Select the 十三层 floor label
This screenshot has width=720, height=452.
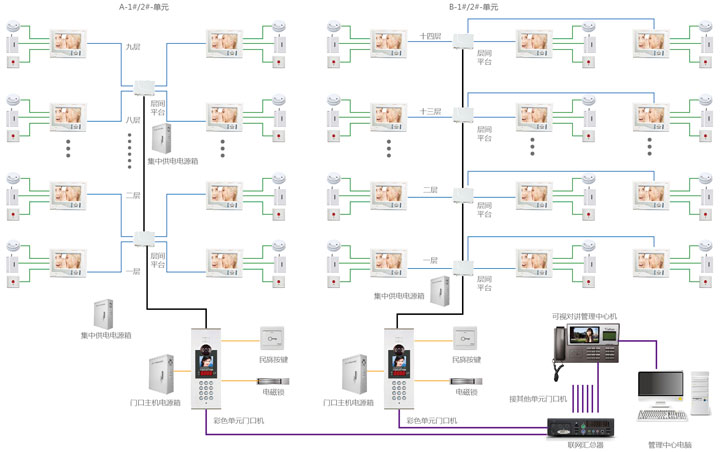click(x=430, y=112)
